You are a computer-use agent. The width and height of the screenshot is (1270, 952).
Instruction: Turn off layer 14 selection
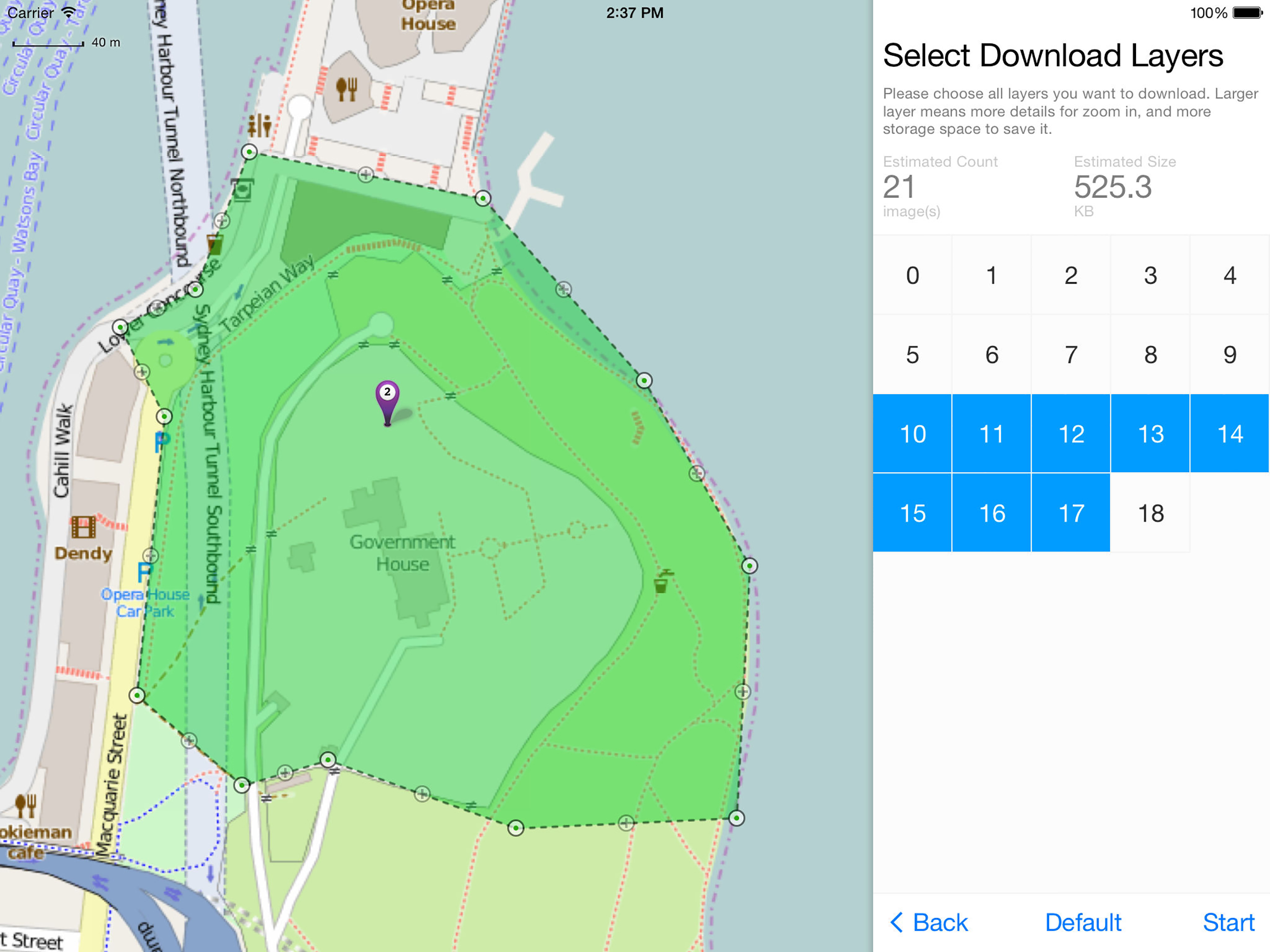pos(1229,434)
